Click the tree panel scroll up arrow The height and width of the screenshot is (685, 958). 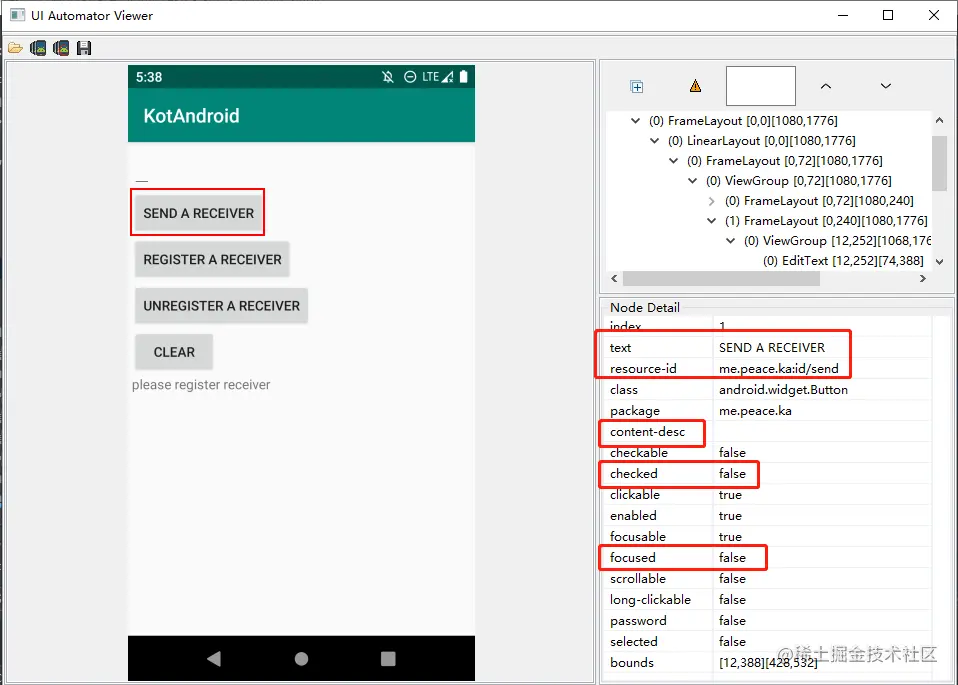coord(939,120)
